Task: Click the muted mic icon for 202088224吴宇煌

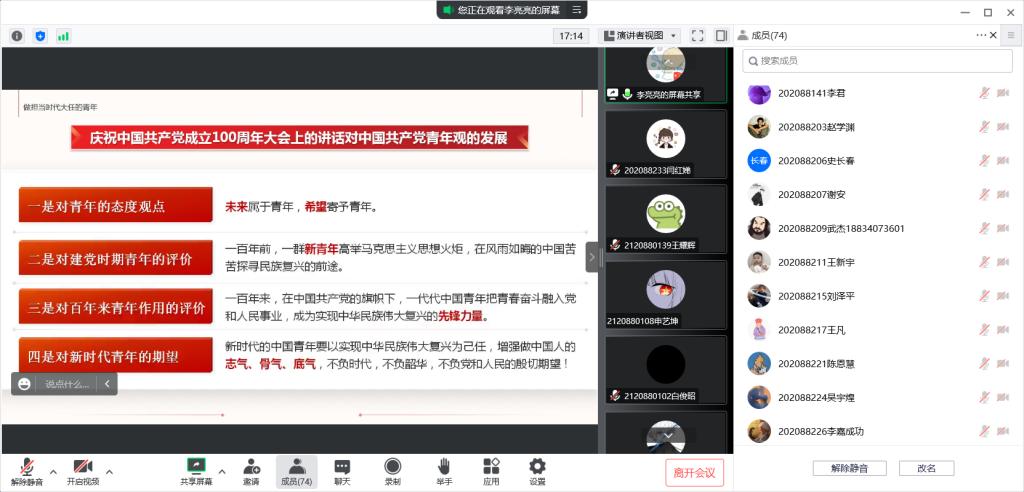Action: pyautogui.click(x=984, y=397)
